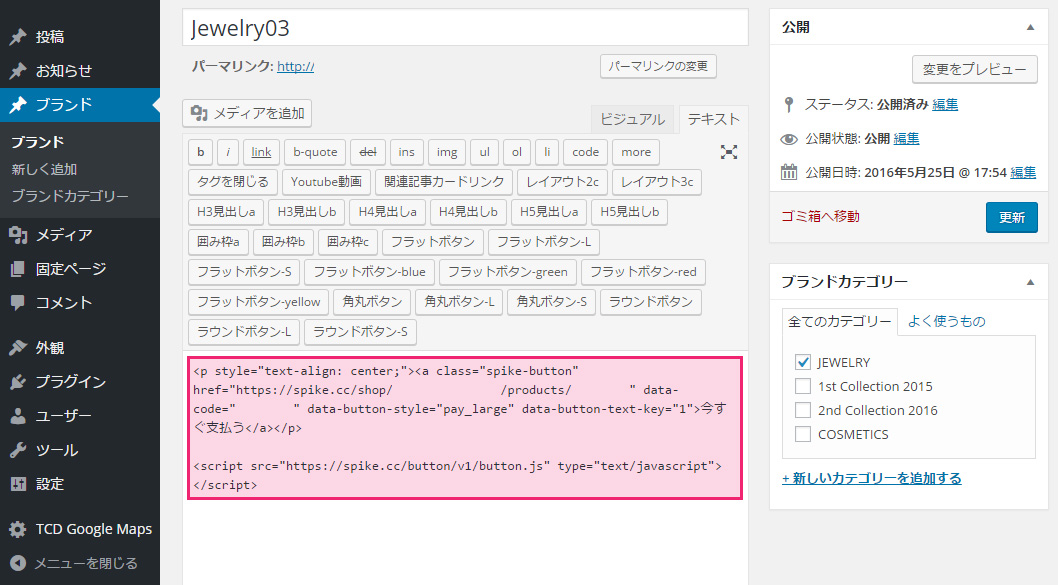This screenshot has width=1058, height=585.
Task: Open the Media menu via its sidebar icon
Action: pos(18,235)
